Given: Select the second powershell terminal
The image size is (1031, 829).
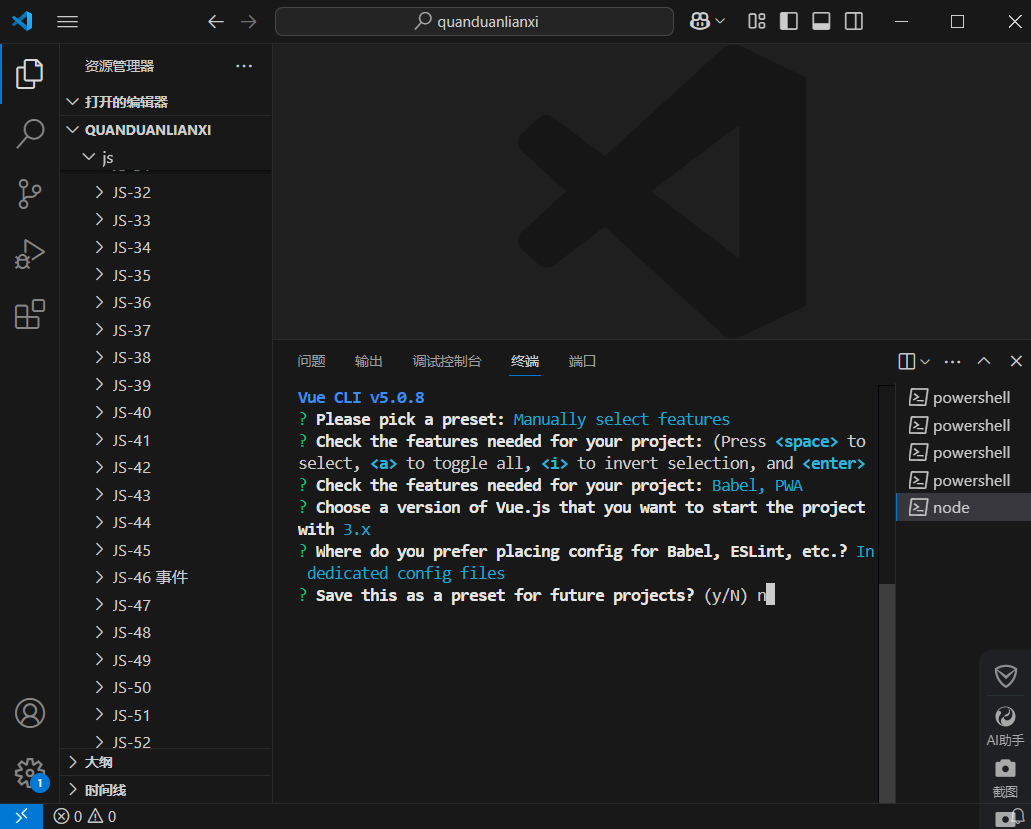Looking at the screenshot, I should coord(963,425).
